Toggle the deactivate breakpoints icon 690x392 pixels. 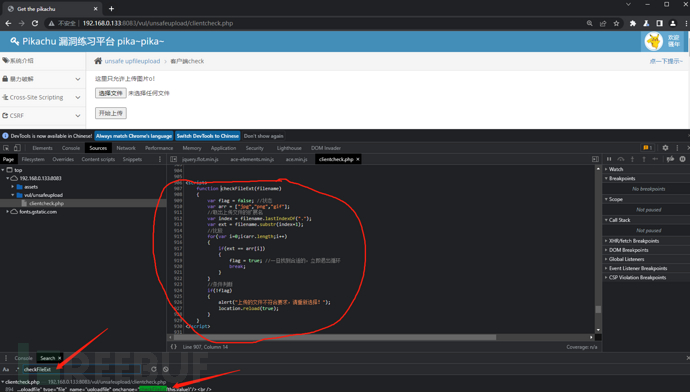click(x=670, y=159)
